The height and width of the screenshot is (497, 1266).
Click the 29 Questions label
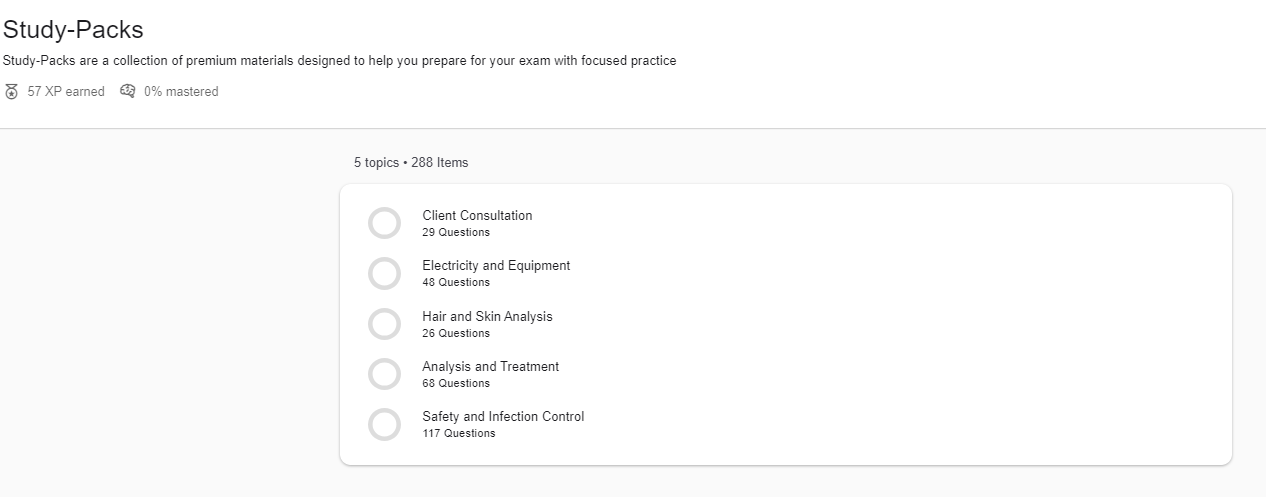point(456,233)
